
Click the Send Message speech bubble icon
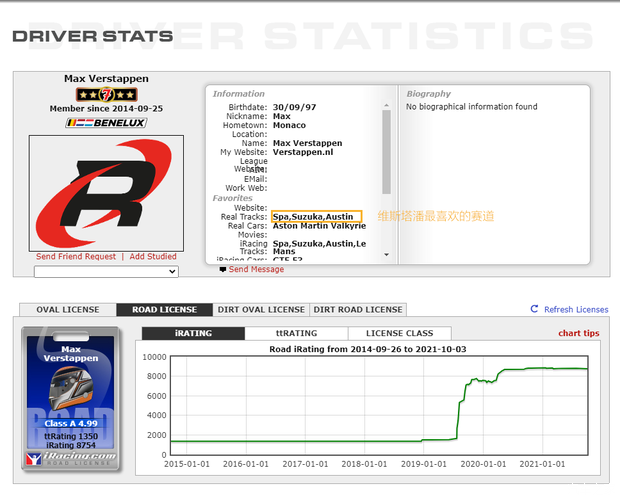pos(223,269)
